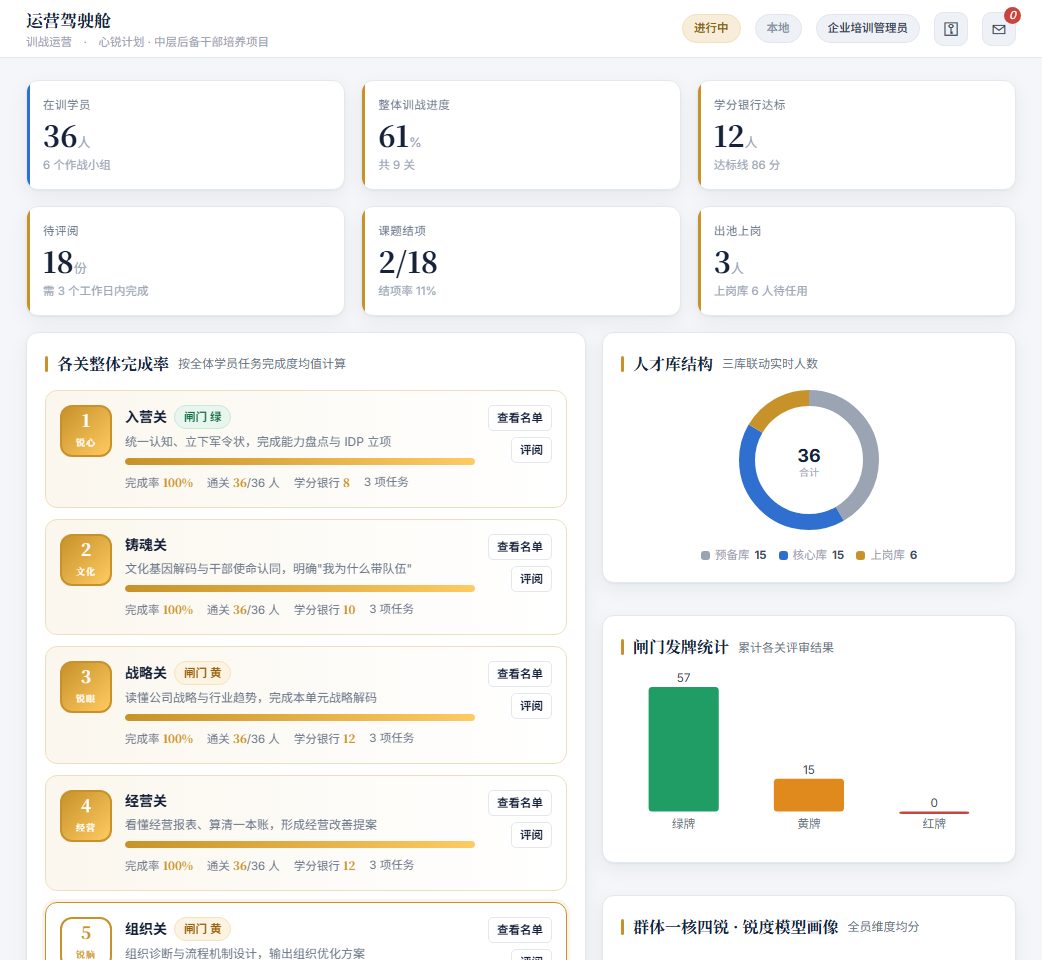Image resolution: width=1042 pixels, height=960 pixels.
Task: Click the 上岗库 6 人待任用 text
Action: (760, 291)
